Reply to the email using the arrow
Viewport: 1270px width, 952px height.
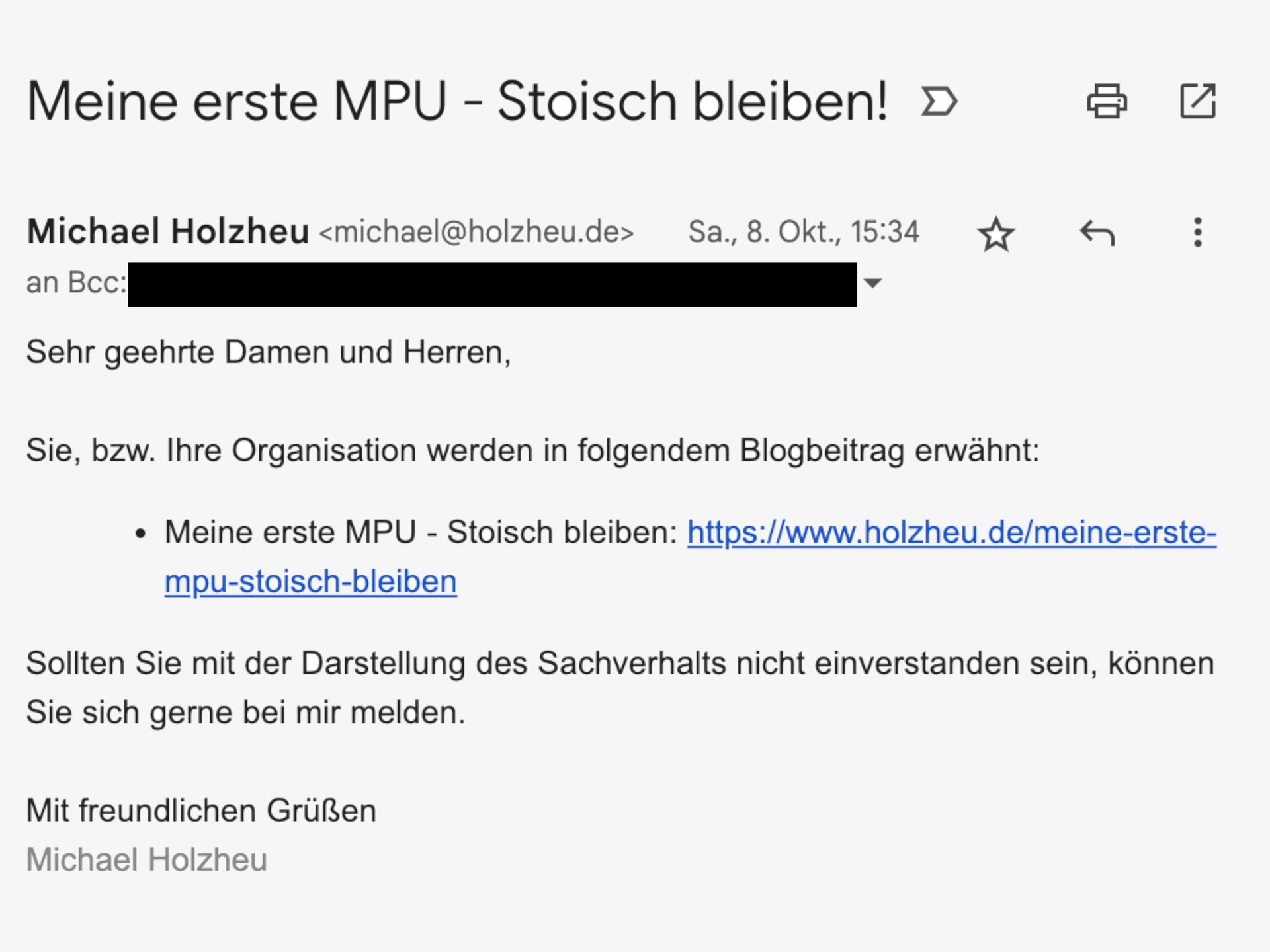1097,233
